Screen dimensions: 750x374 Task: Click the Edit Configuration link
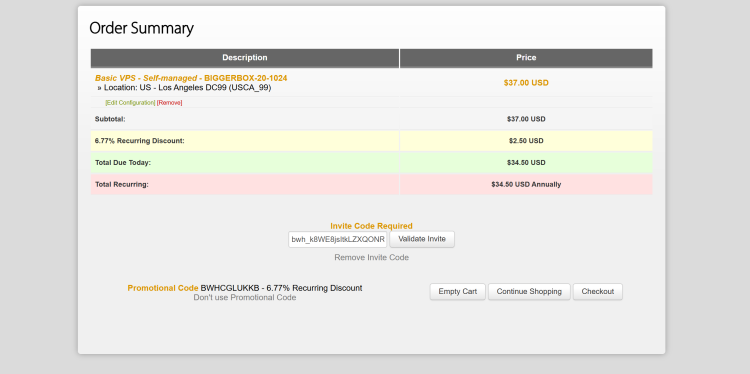coord(130,103)
